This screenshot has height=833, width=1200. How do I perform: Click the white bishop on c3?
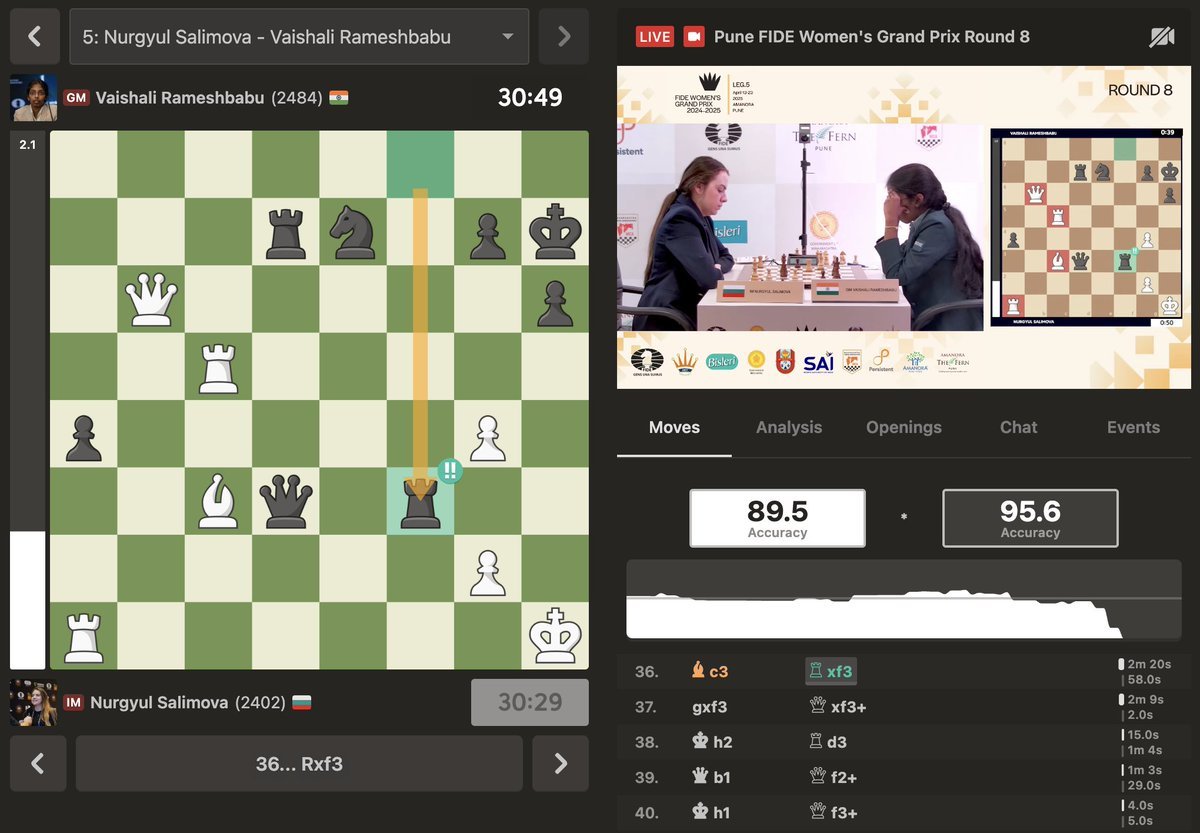click(x=218, y=500)
